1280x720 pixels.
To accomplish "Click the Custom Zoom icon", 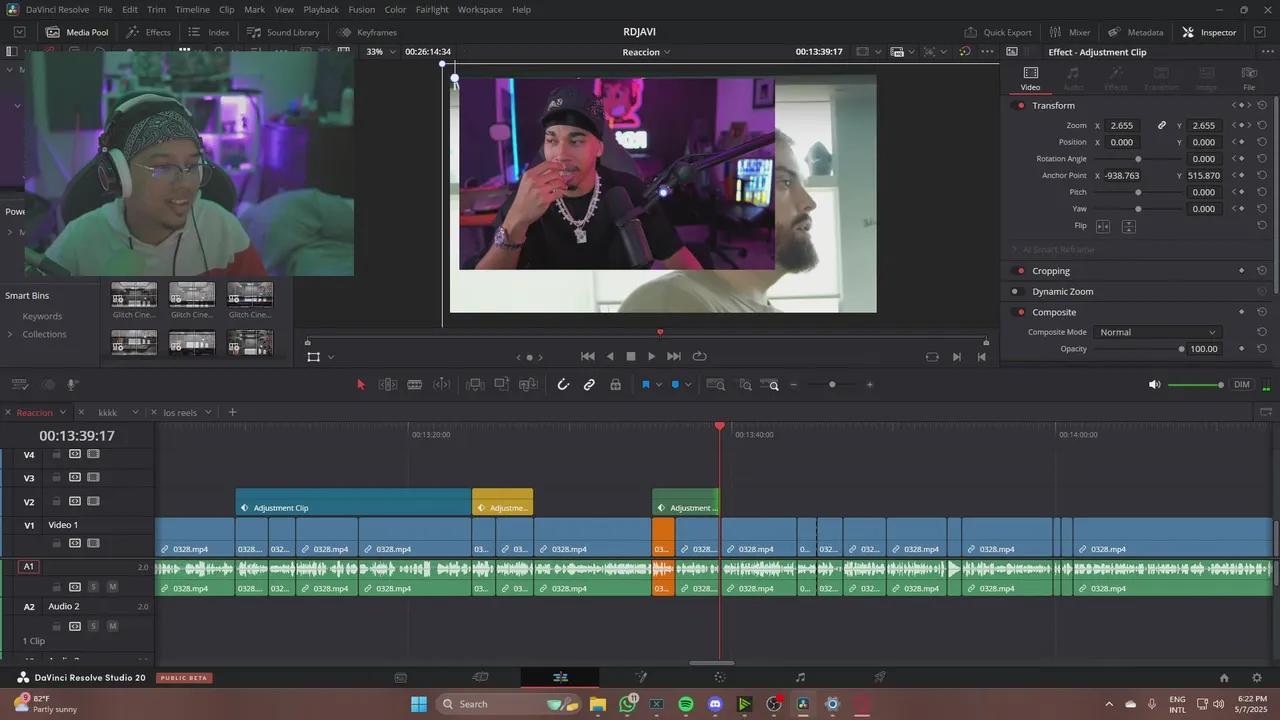I will tap(770, 385).
